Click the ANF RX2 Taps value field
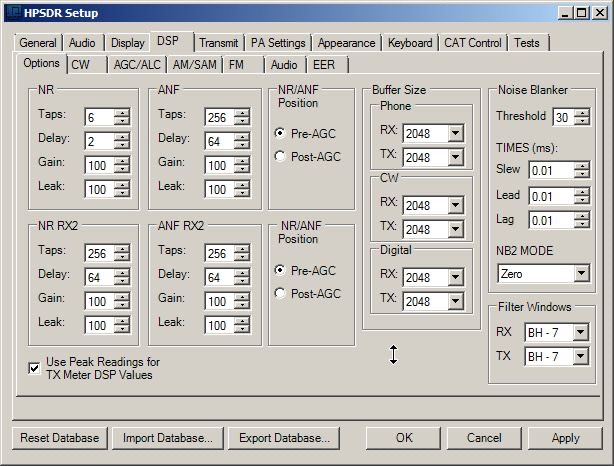This screenshot has height=466, width=614. (219, 253)
